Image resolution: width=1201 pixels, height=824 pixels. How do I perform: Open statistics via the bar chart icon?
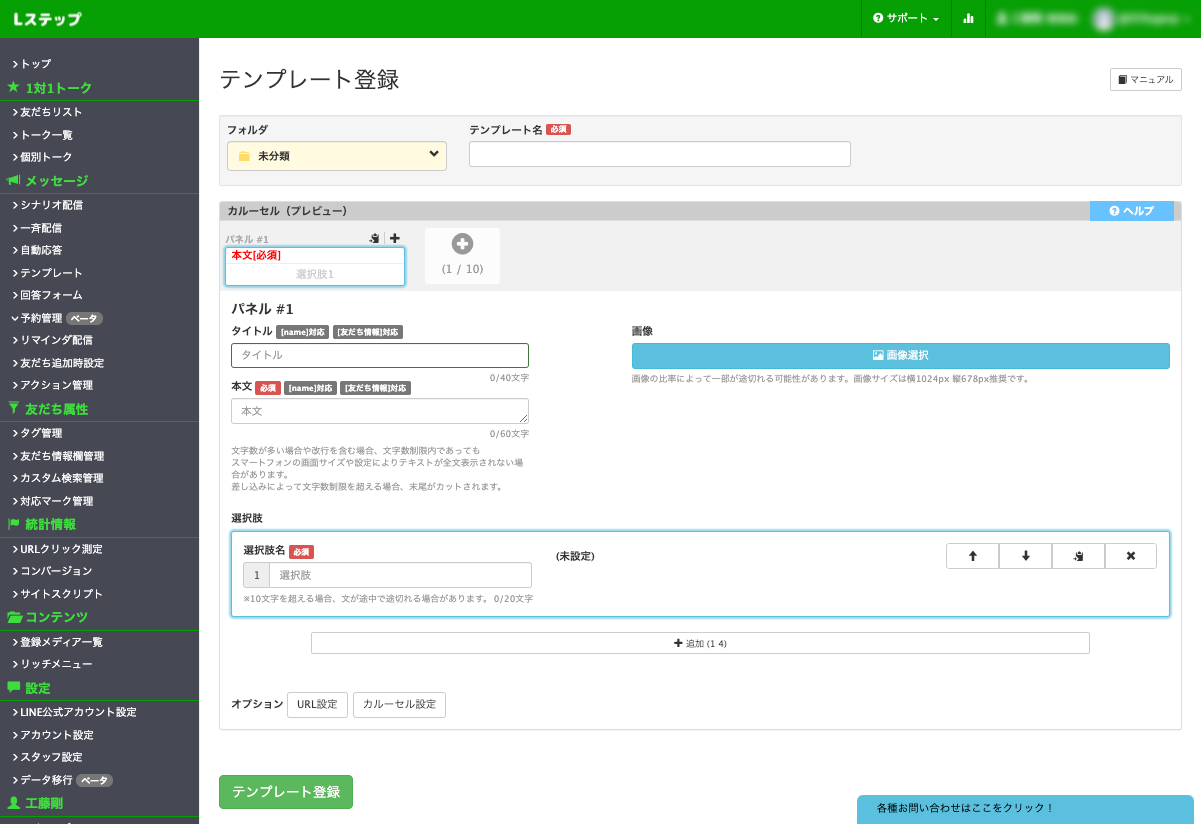968,18
